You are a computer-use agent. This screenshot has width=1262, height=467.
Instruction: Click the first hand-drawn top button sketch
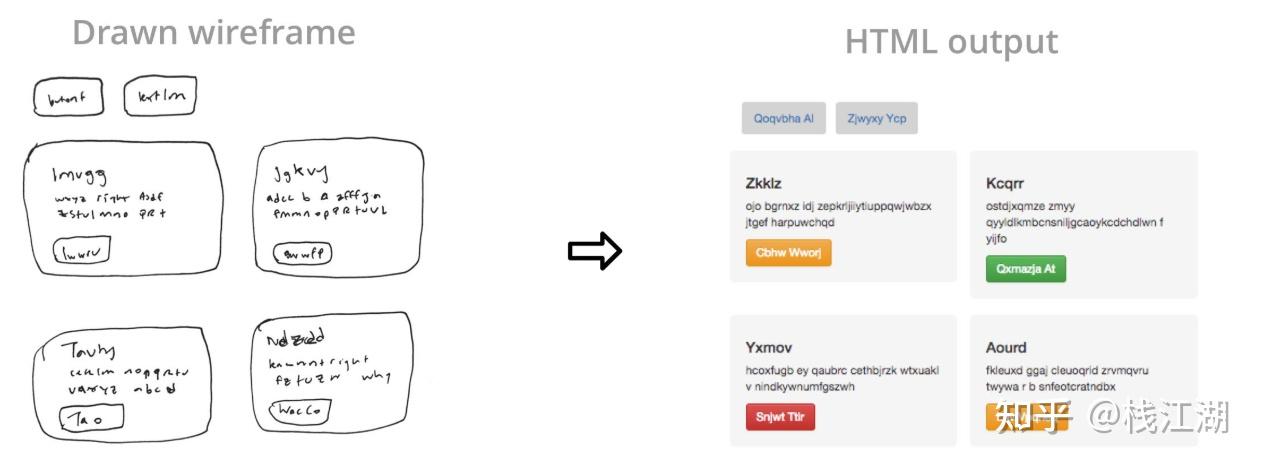pos(68,98)
